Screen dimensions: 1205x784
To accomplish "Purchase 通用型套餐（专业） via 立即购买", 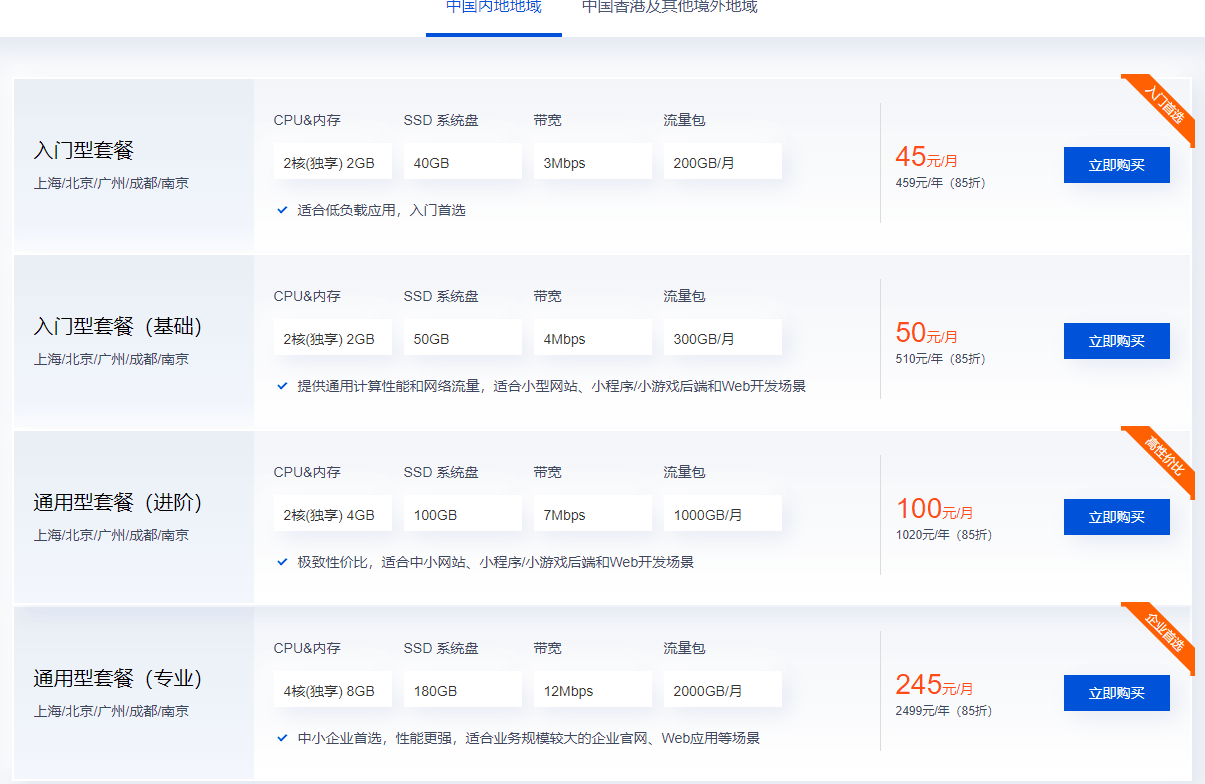I will 1116,693.
